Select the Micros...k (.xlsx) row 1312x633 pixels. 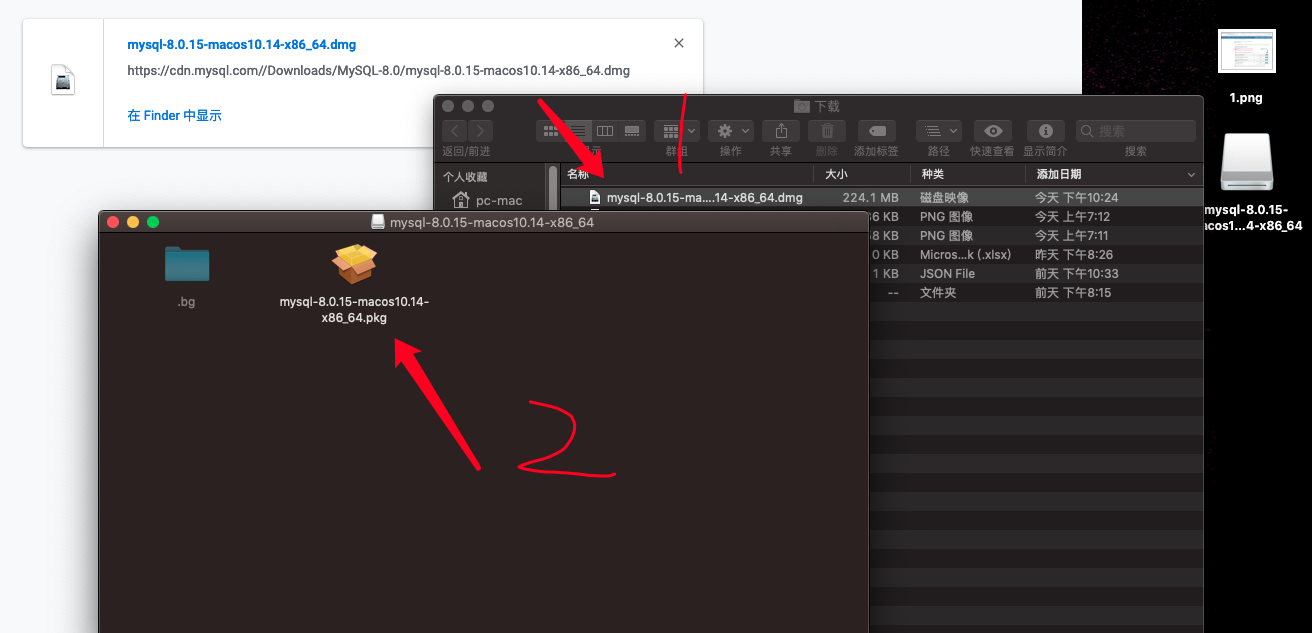[1035, 255]
